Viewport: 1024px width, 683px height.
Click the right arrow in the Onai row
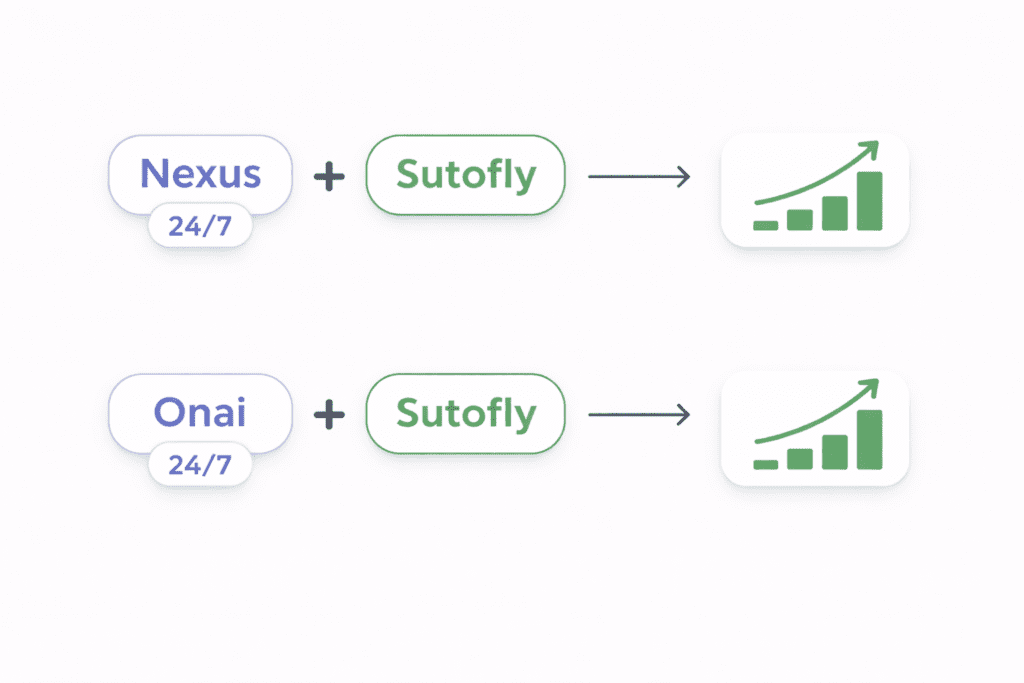(x=640, y=415)
